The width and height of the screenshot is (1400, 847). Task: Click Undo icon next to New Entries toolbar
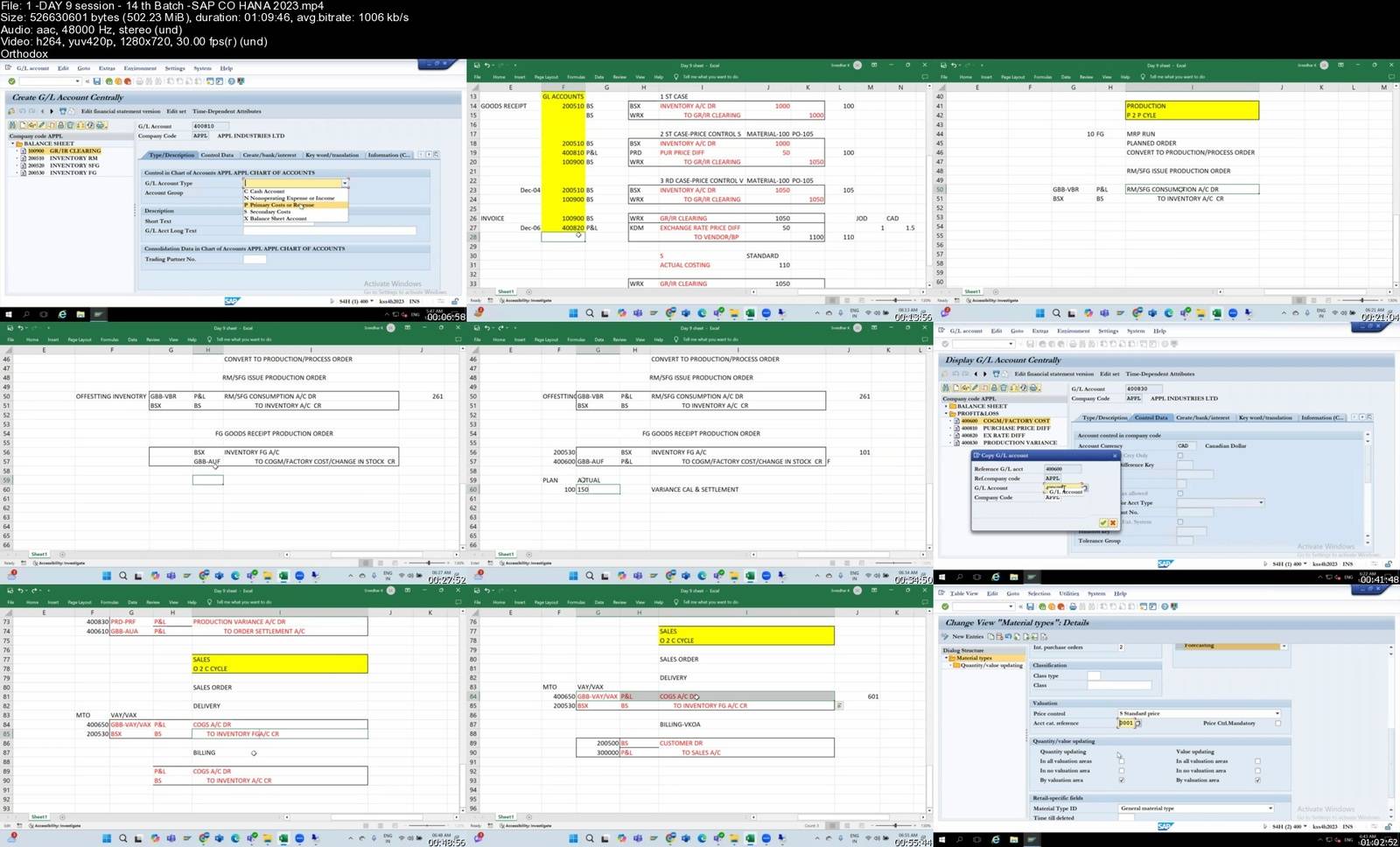point(1008,637)
